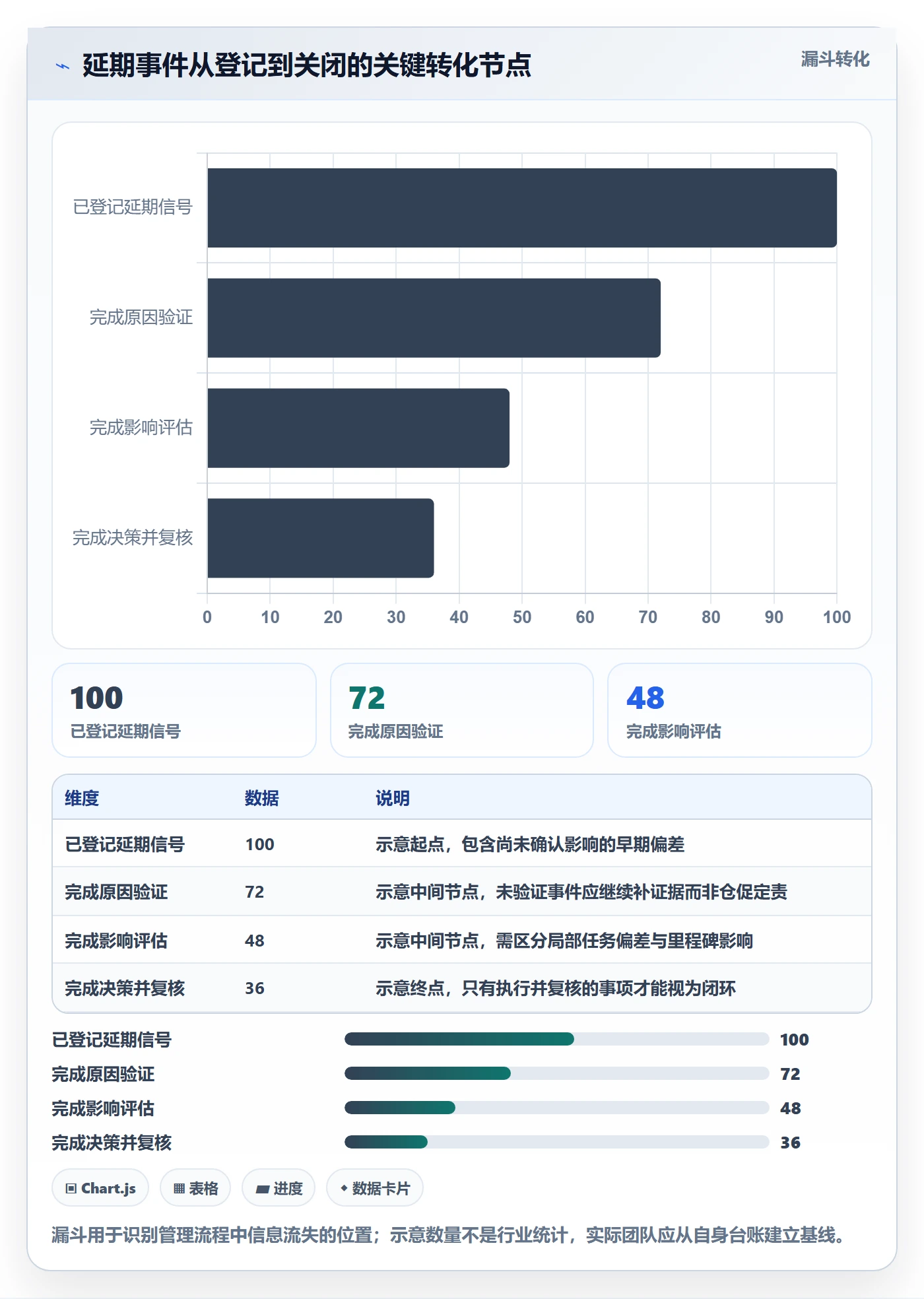Click the 已登记延期信号 progress bar

pyautogui.click(x=556, y=1040)
